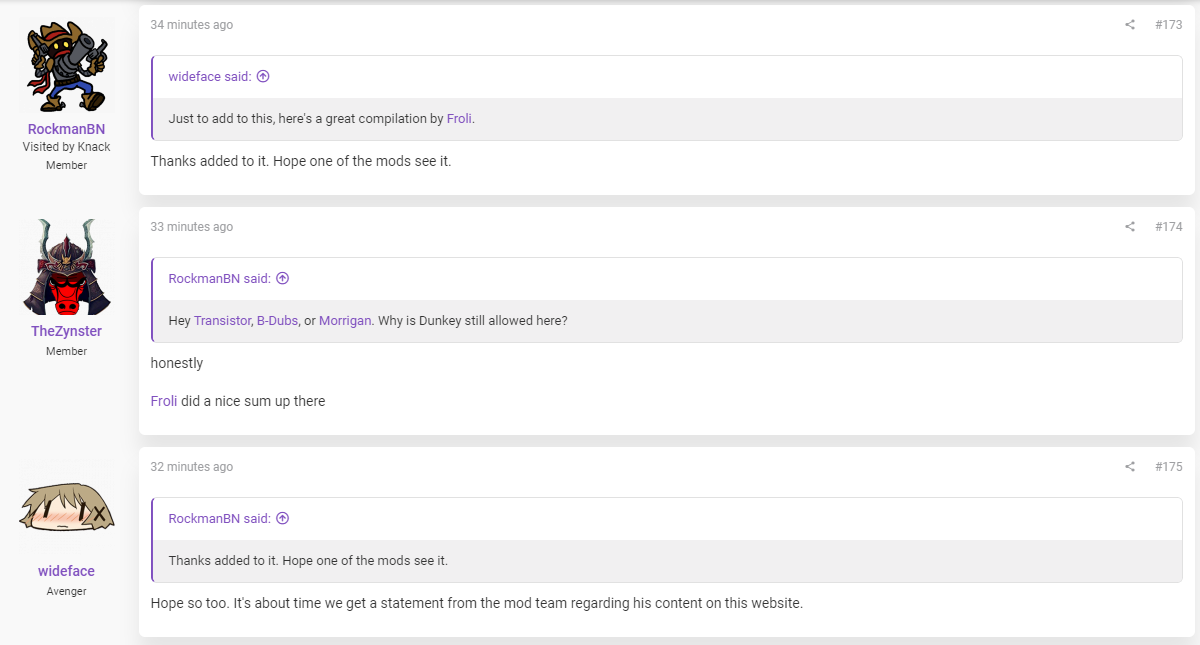Open post permalink #173
Viewport: 1200px width, 645px height.
click(1168, 25)
